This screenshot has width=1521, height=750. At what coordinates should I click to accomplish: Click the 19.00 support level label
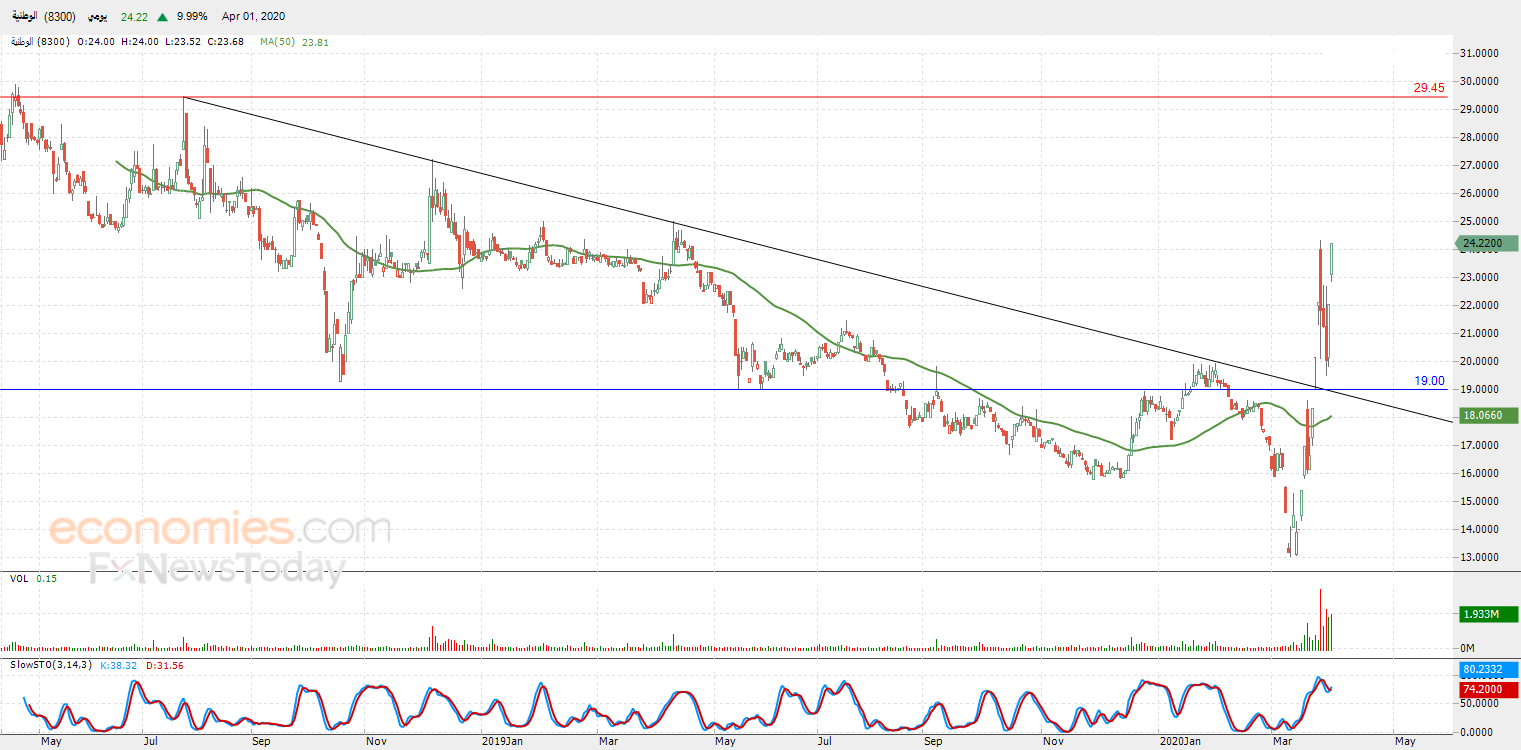1429,380
